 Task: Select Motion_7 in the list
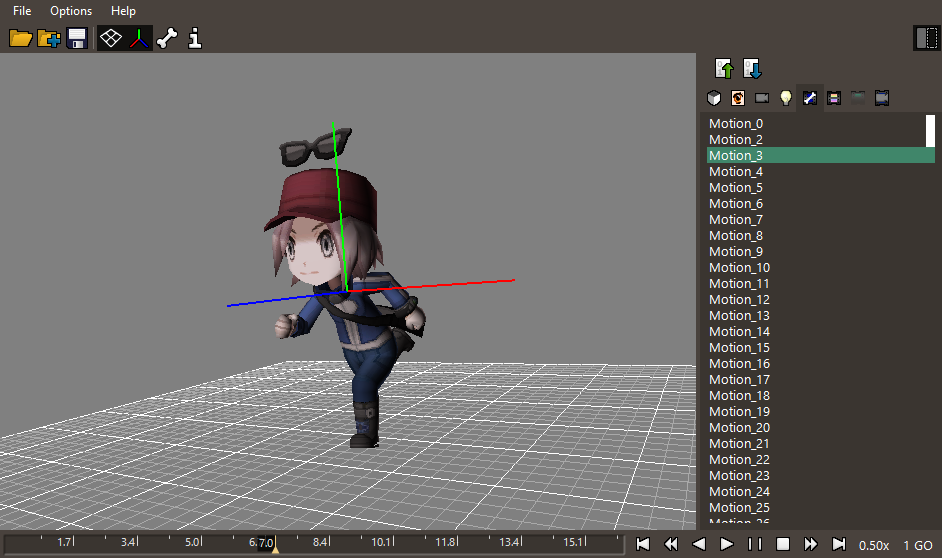click(x=821, y=220)
